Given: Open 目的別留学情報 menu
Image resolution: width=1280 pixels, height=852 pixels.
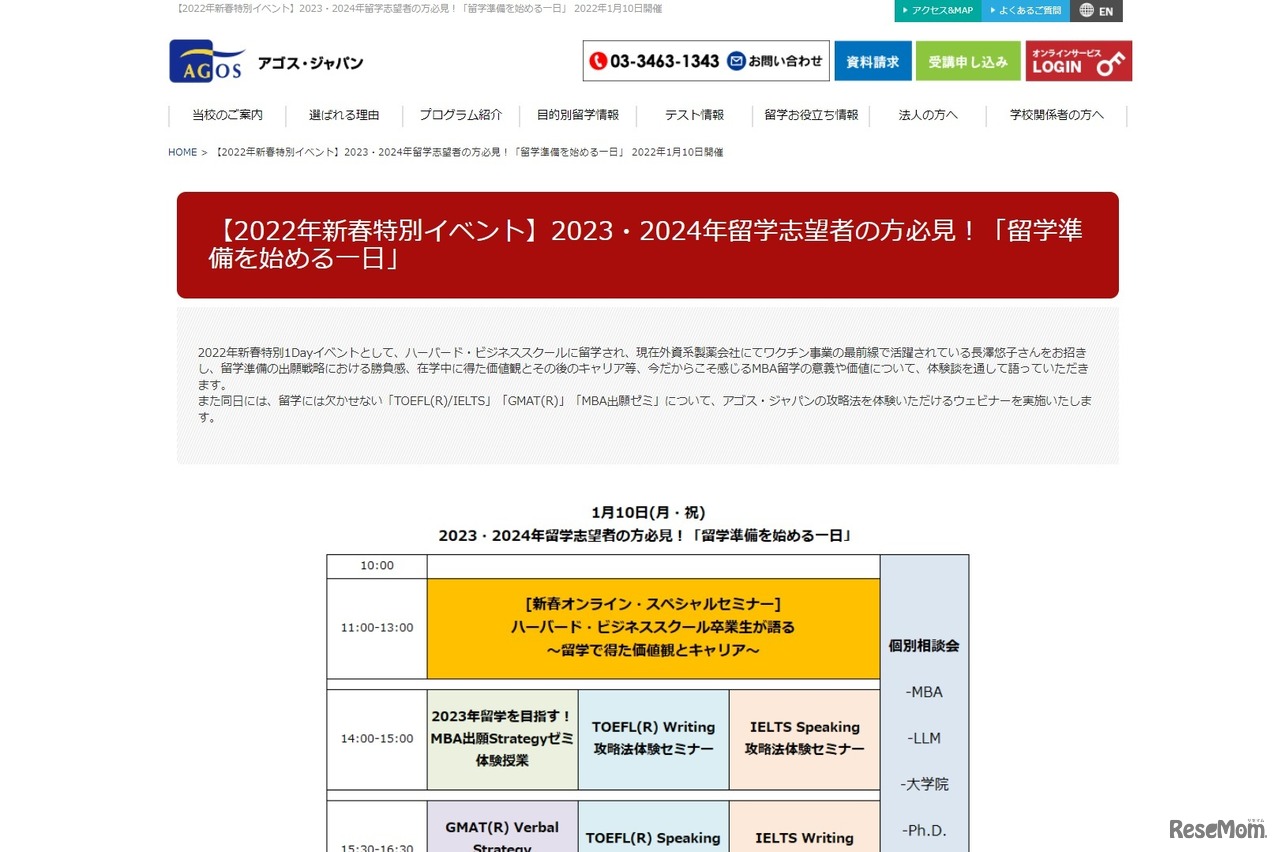Looking at the screenshot, I should click(578, 115).
